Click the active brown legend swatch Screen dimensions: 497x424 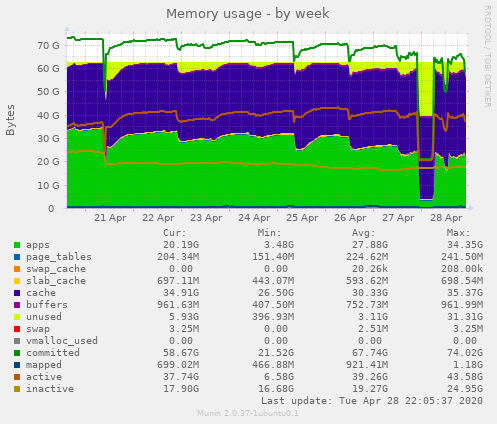click(17, 377)
